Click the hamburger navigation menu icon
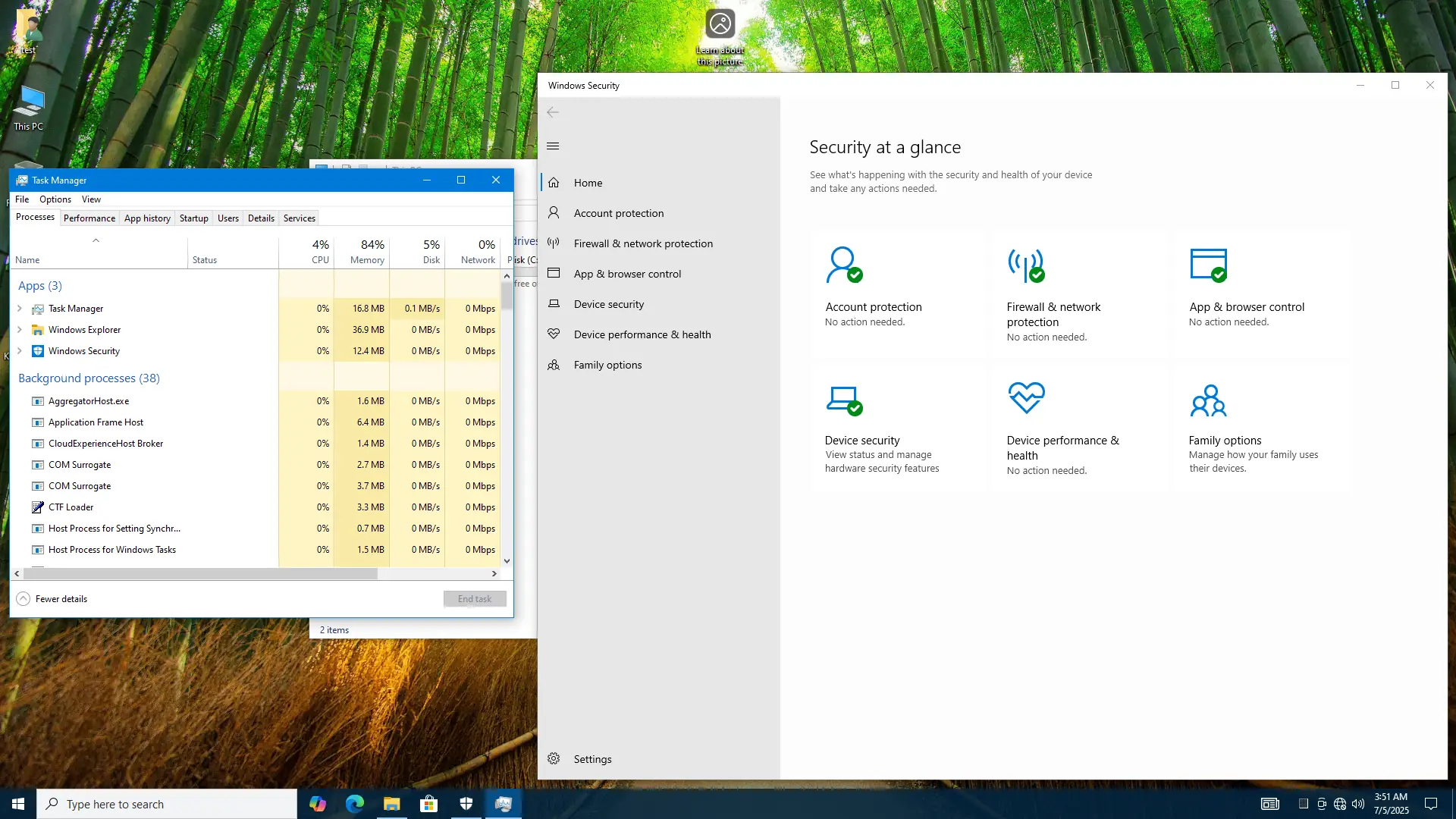The image size is (1456, 819). click(553, 146)
